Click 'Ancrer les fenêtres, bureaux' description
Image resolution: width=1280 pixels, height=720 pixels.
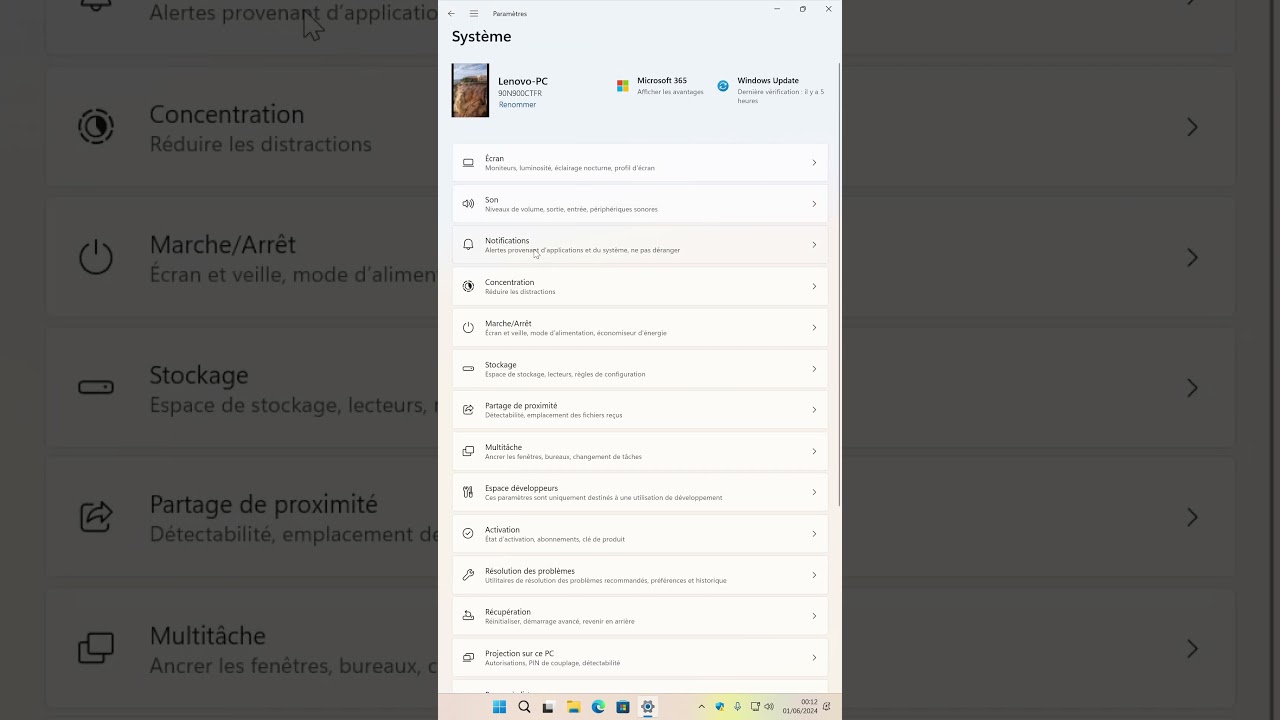coord(563,457)
